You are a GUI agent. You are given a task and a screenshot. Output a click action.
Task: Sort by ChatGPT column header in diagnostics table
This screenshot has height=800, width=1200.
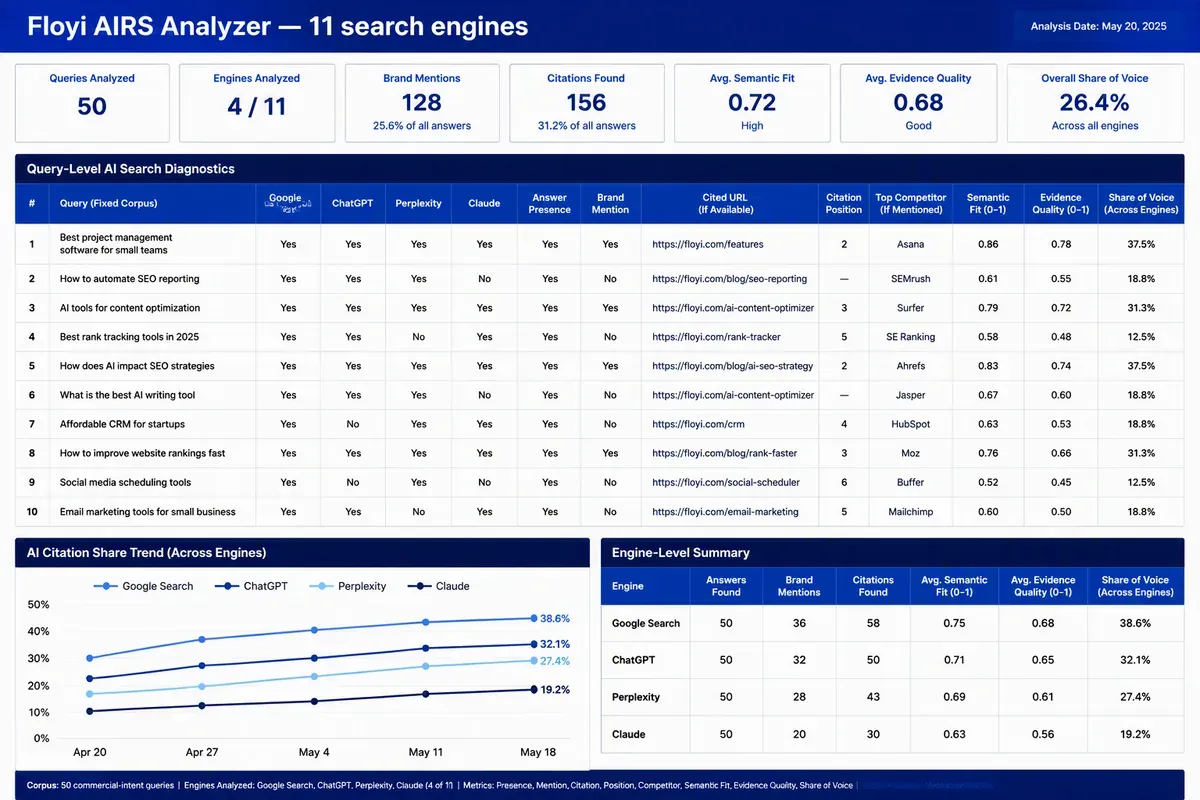tap(352, 203)
